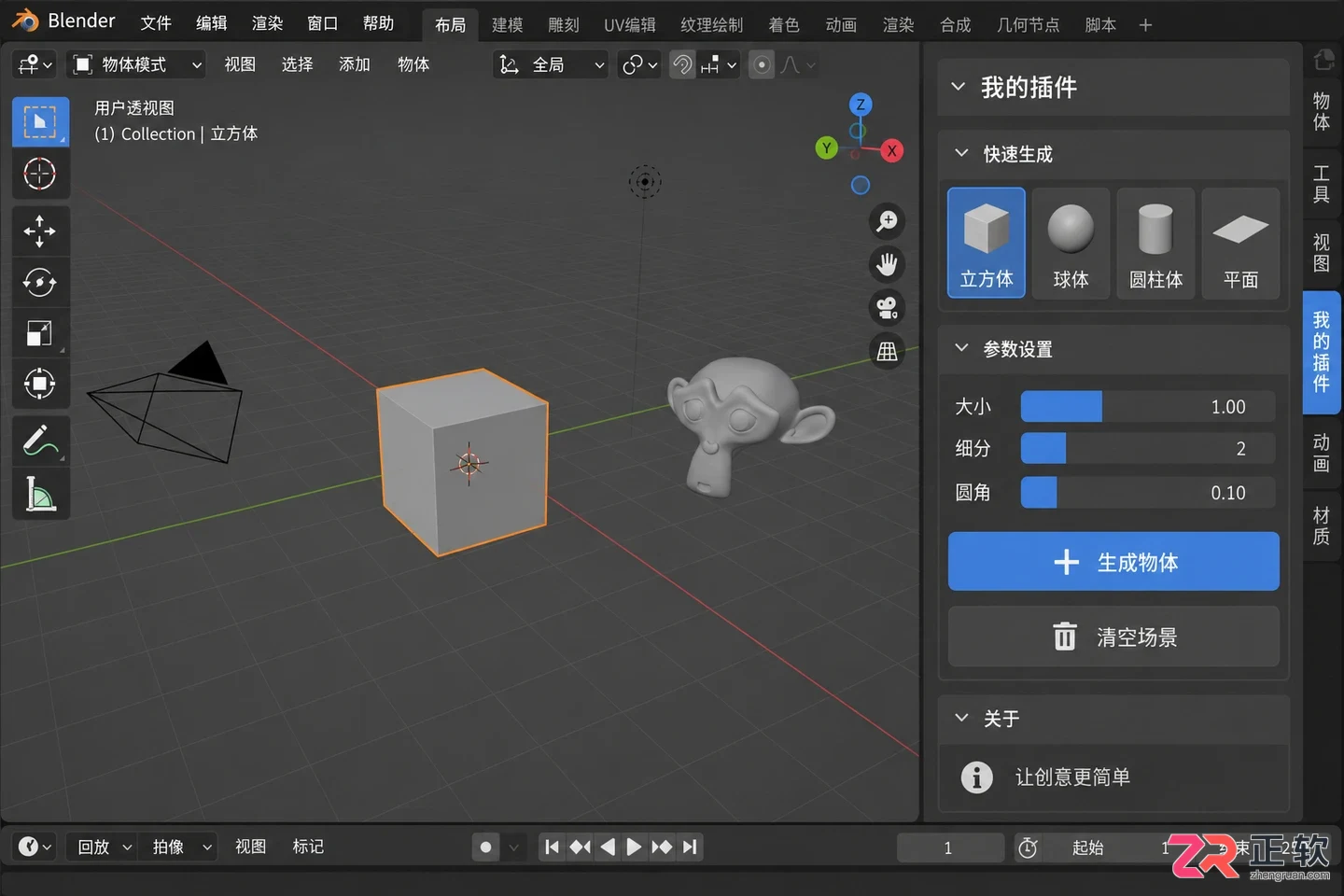Toggle auto keying record button
The height and width of the screenshot is (896, 1344).
pos(485,847)
